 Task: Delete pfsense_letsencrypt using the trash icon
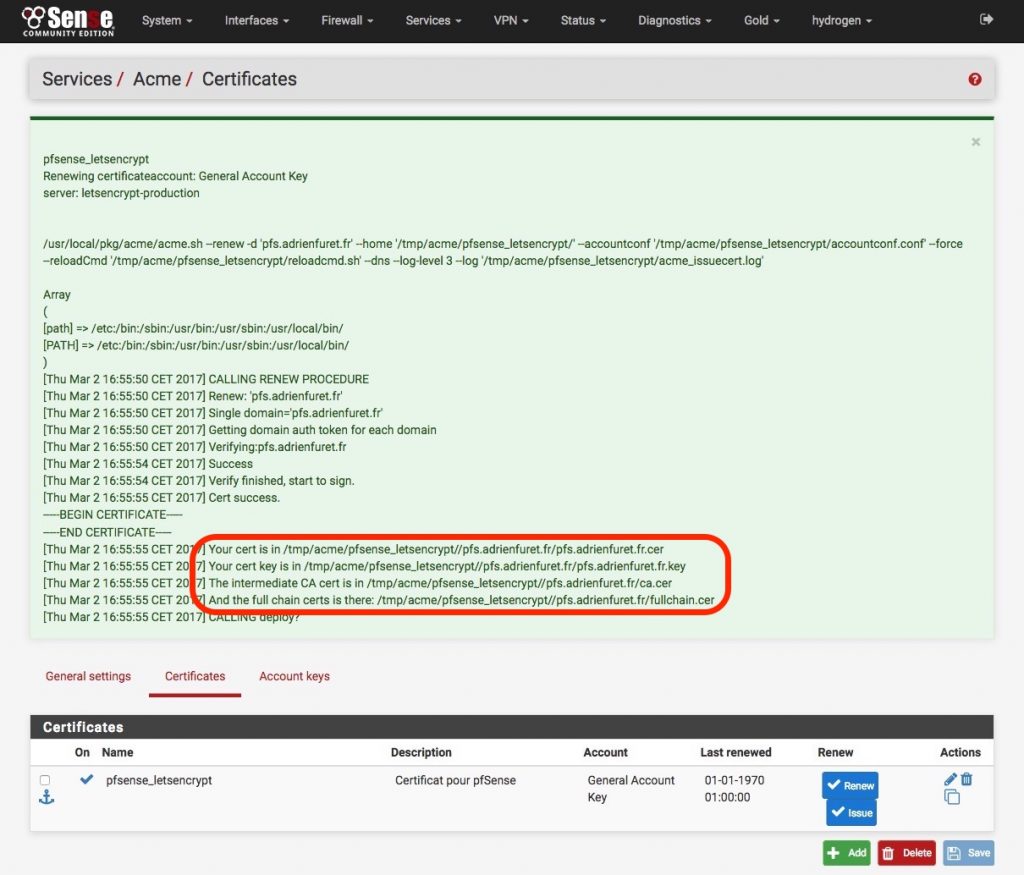coord(967,779)
